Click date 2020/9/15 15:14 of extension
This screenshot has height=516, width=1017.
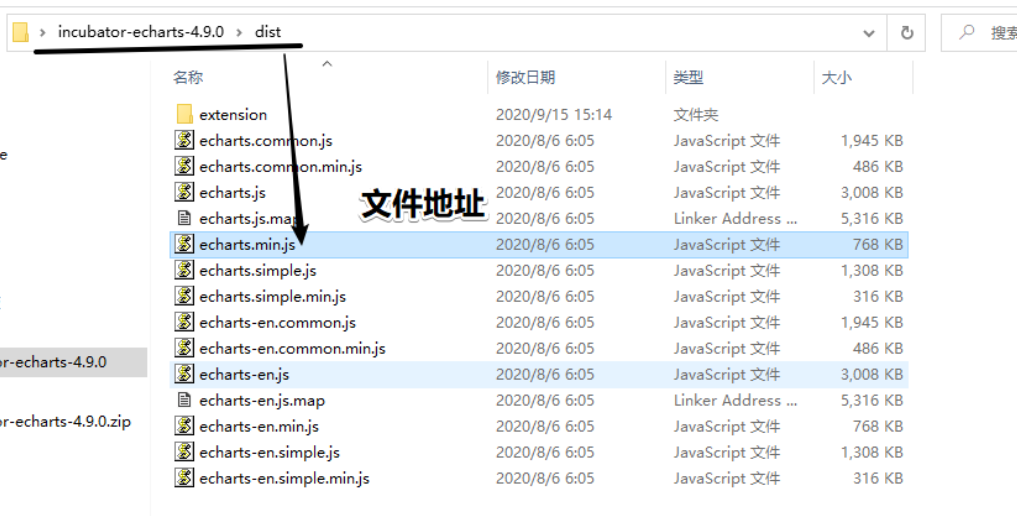coord(553,115)
